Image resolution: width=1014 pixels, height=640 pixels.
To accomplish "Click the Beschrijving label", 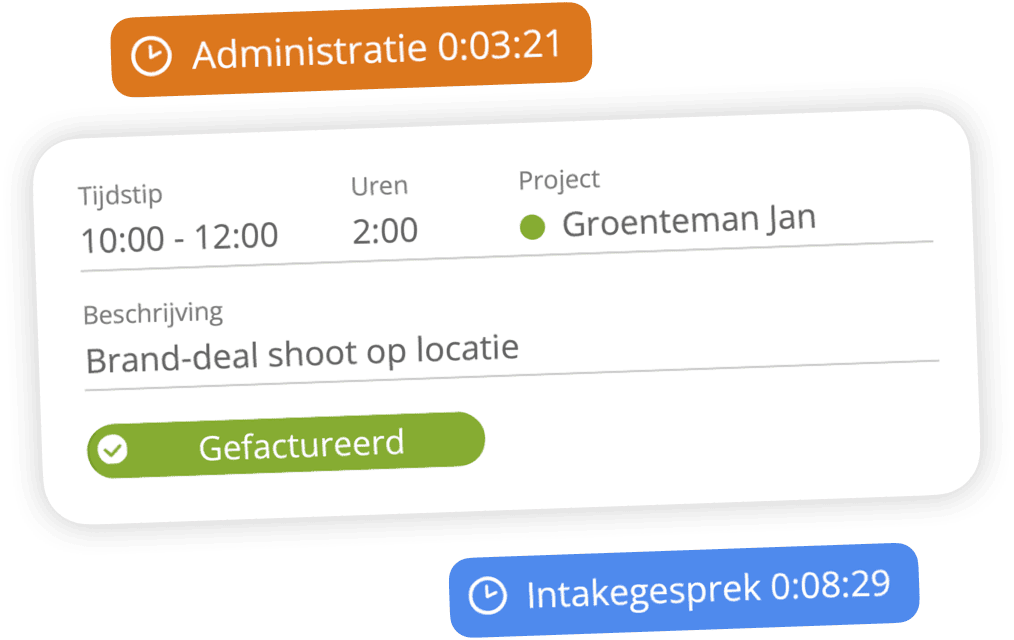I will (153, 314).
